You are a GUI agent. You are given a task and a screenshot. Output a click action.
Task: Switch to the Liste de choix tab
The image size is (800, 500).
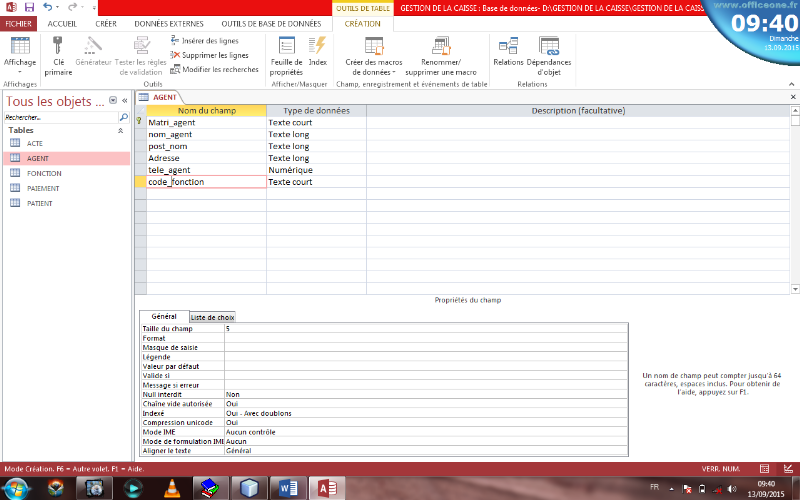pos(212,317)
